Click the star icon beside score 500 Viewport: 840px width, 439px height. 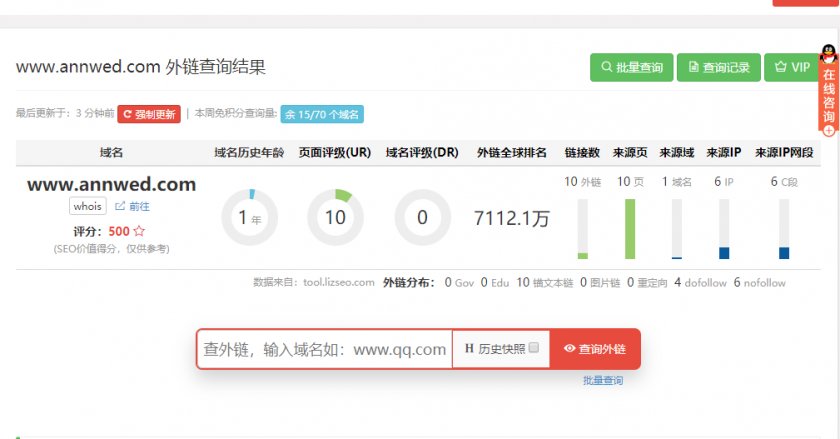pyautogui.click(x=140, y=231)
